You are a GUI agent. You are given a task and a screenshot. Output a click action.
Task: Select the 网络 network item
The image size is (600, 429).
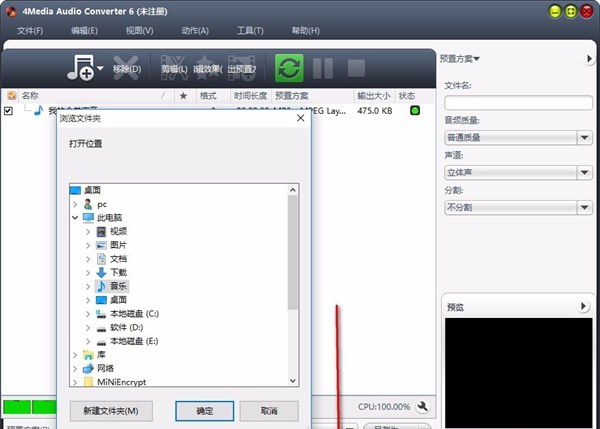point(105,368)
